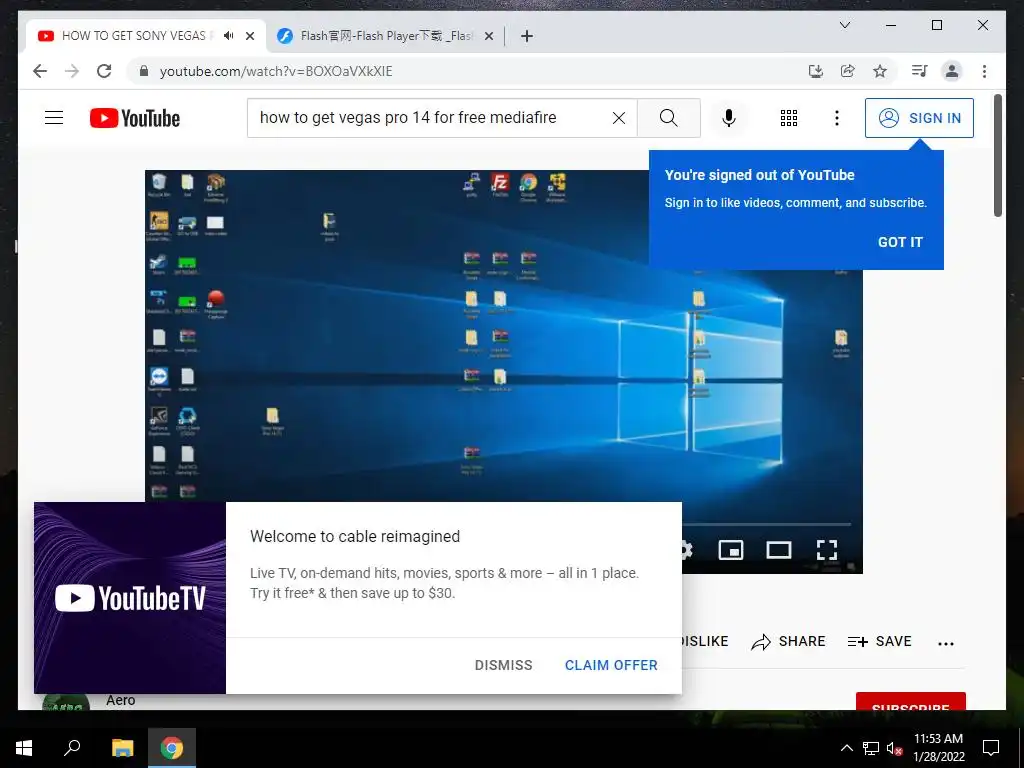This screenshot has width=1024, height=768.
Task: Share this page via address bar icon
Action: 848,71
